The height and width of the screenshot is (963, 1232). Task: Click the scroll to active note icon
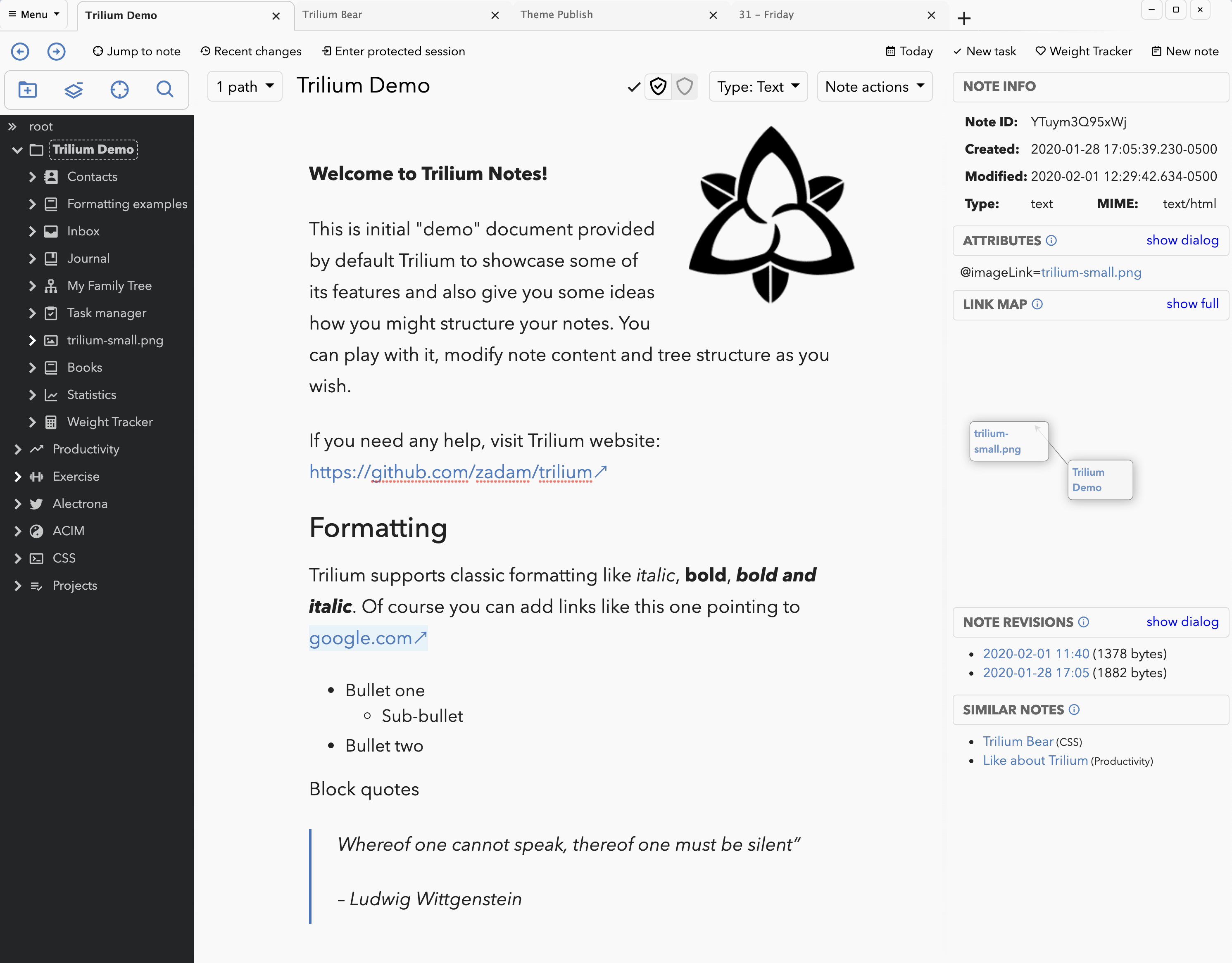(x=119, y=89)
